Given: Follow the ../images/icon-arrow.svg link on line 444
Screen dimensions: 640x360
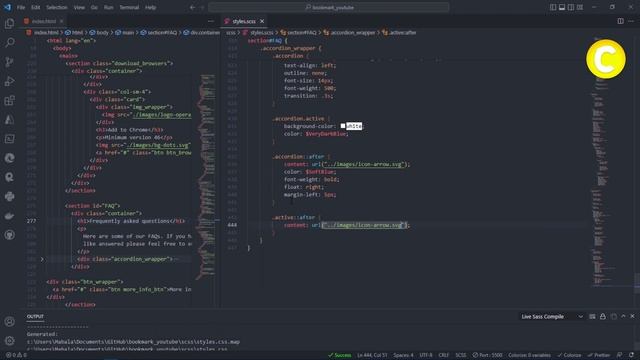Looking at the screenshot, I should click(x=363, y=225).
